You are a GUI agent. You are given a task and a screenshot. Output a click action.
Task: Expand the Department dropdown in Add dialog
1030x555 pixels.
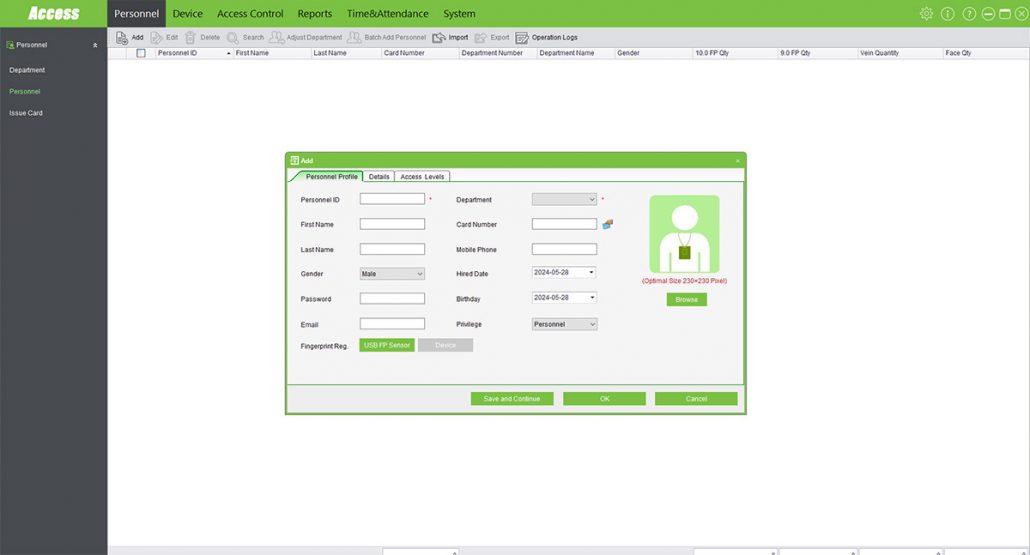coord(564,200)
